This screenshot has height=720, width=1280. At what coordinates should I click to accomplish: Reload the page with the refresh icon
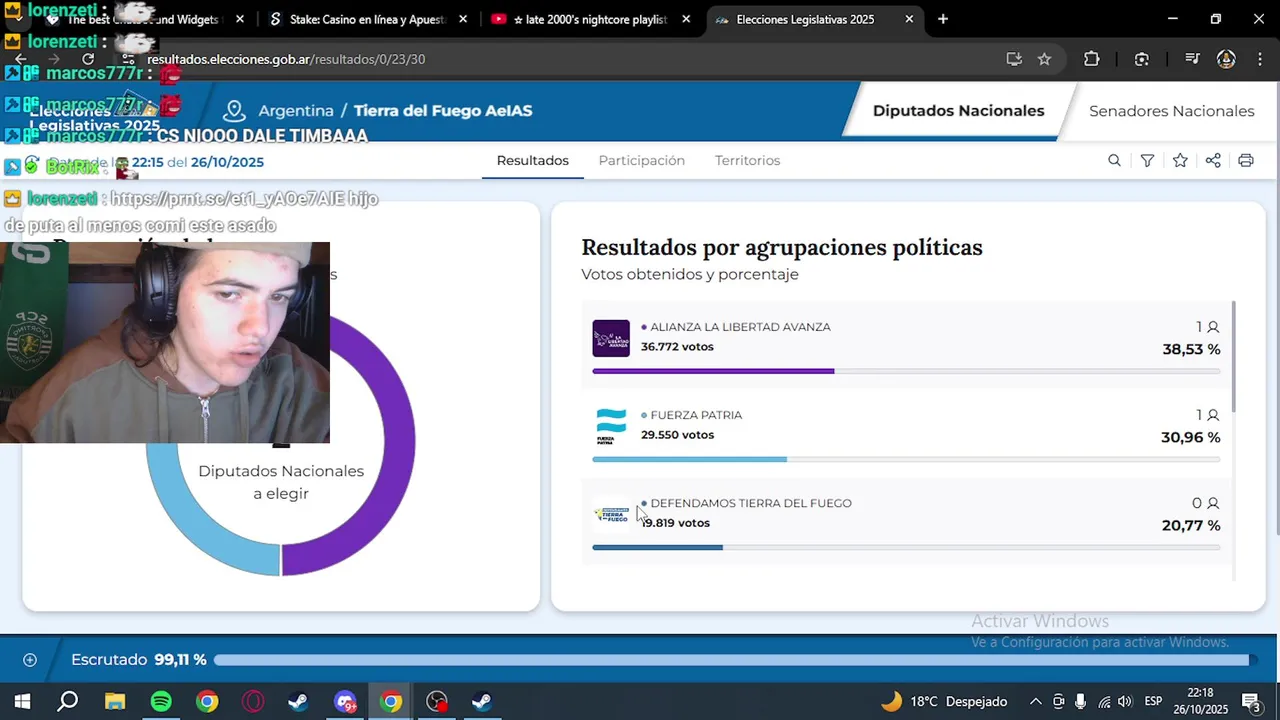(x=88, y=59)
